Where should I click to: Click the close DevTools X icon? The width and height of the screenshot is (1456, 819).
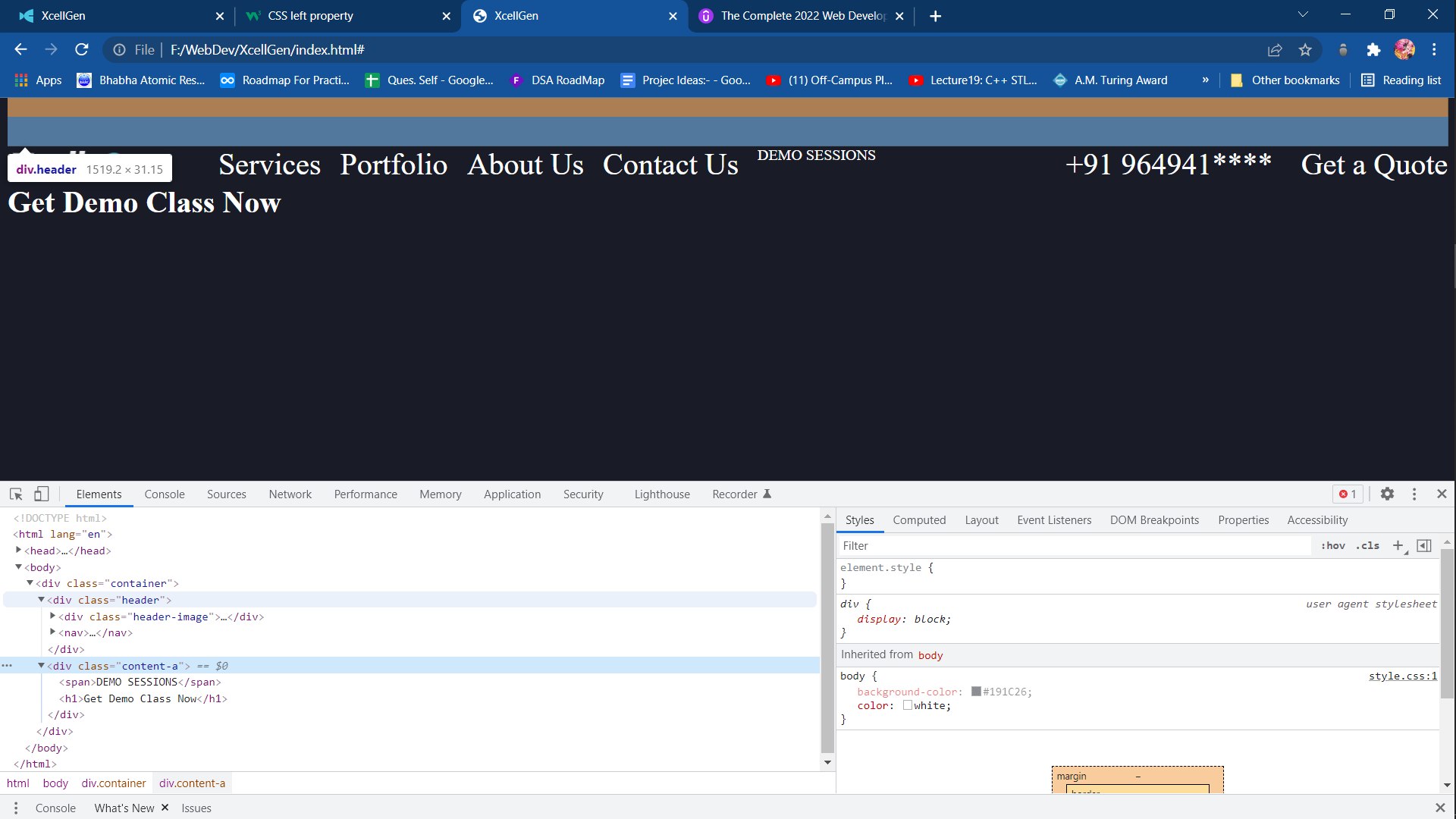pyautogui.click(x=1442, y=494)
